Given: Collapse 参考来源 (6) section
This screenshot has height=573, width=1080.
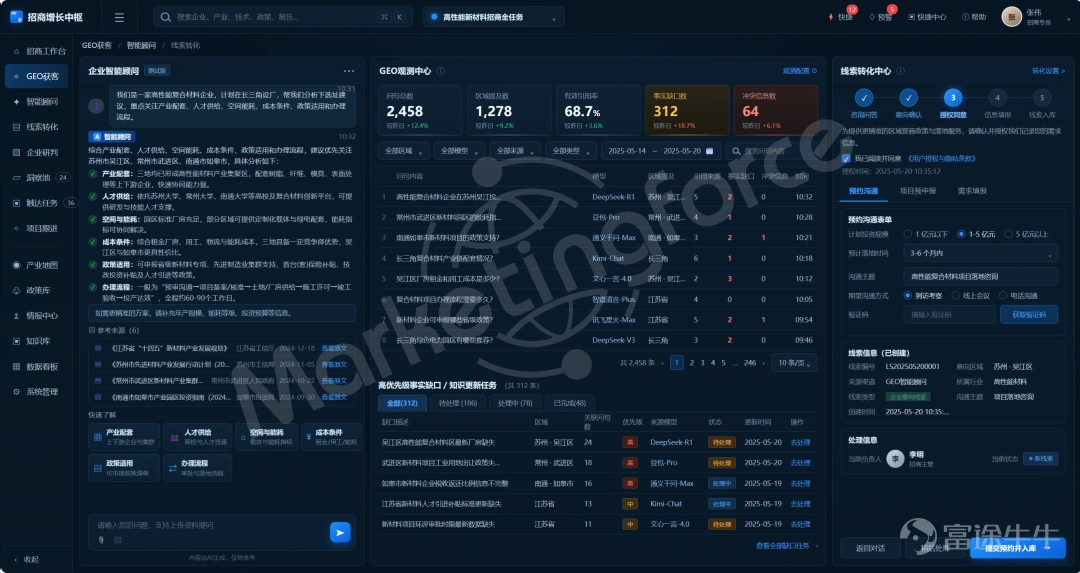Looking at the screenshot, I should [x=114, y=331].
